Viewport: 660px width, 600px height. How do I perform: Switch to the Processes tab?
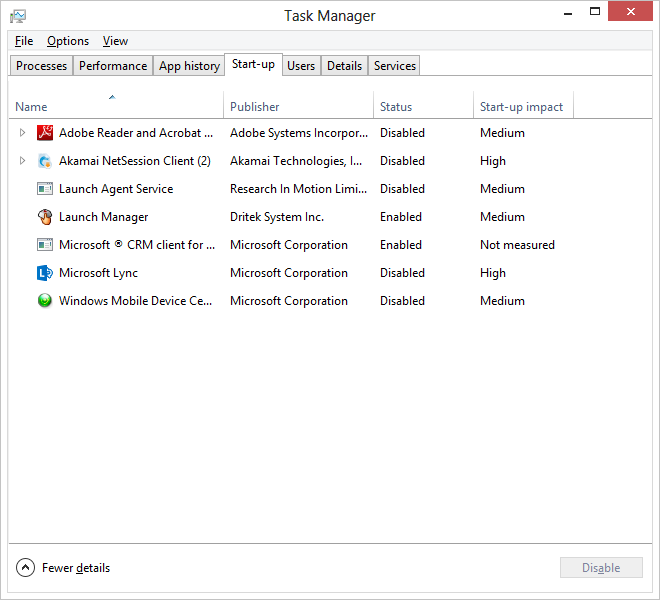(41, 66)
